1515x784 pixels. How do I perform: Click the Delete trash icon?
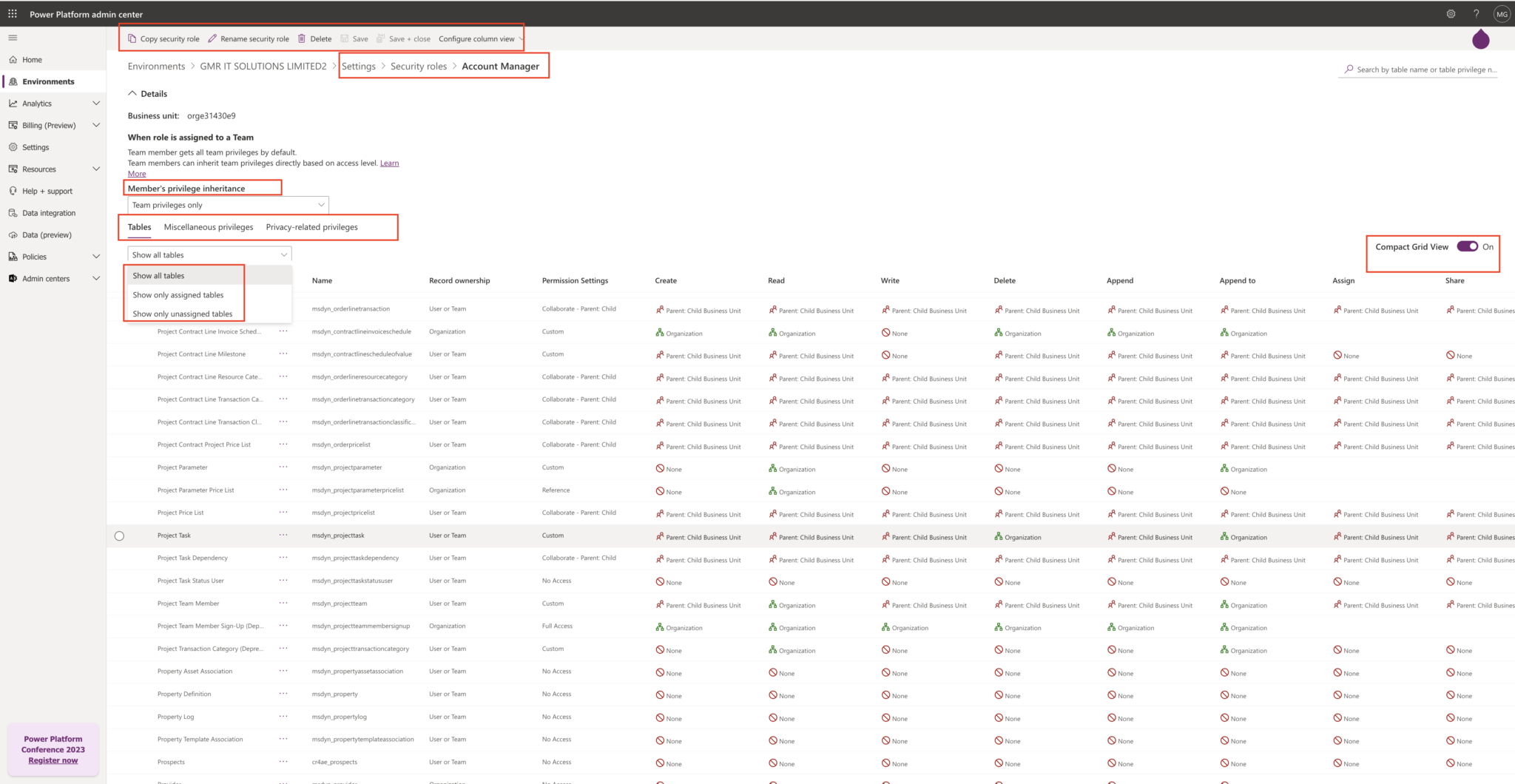coord(302,38)
